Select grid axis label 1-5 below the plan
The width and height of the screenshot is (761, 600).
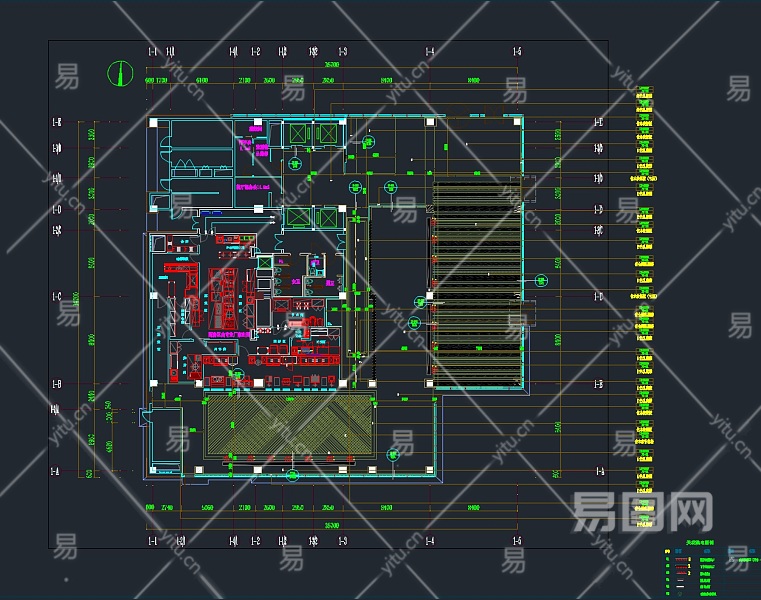coord(517,540)
